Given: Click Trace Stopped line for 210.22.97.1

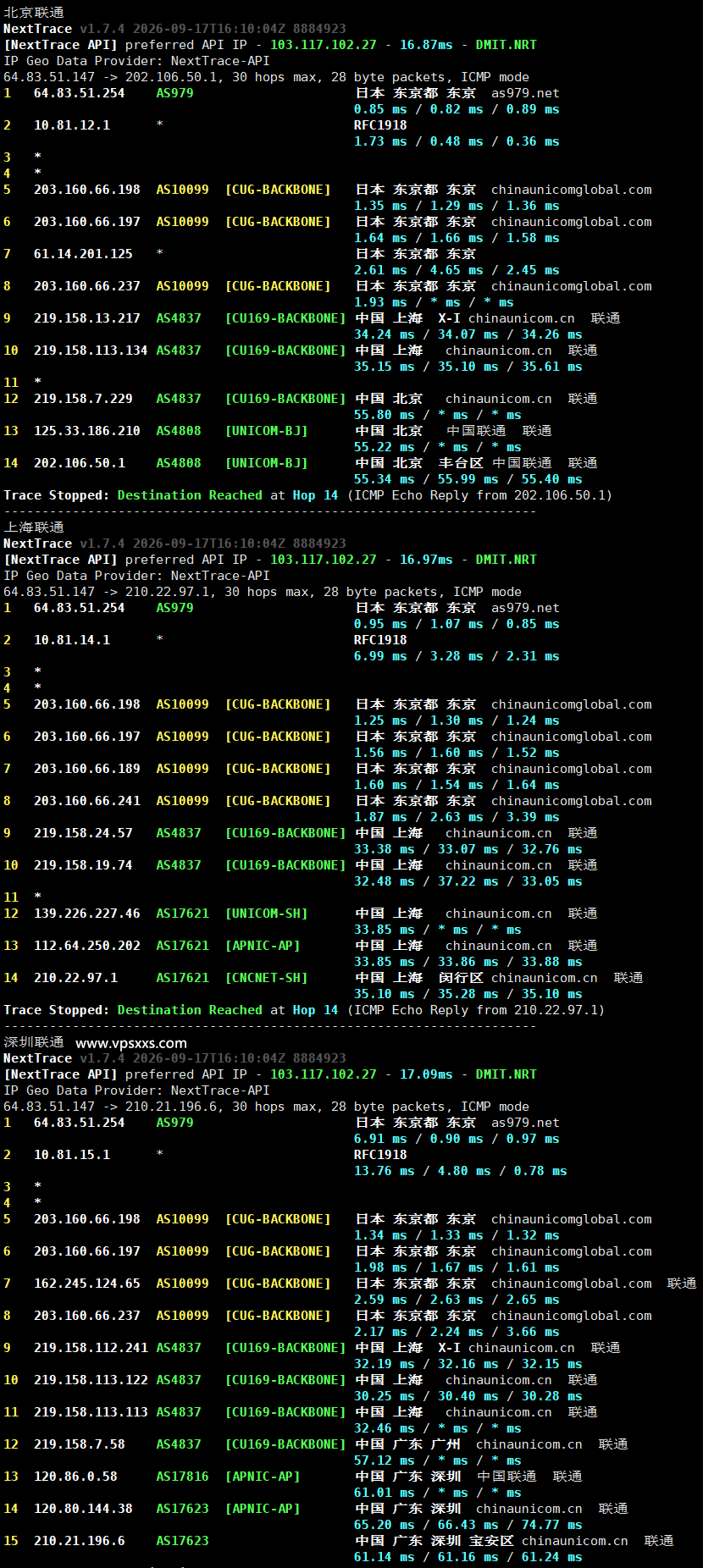Looking at the screenshot, I should click(304, 1010).
